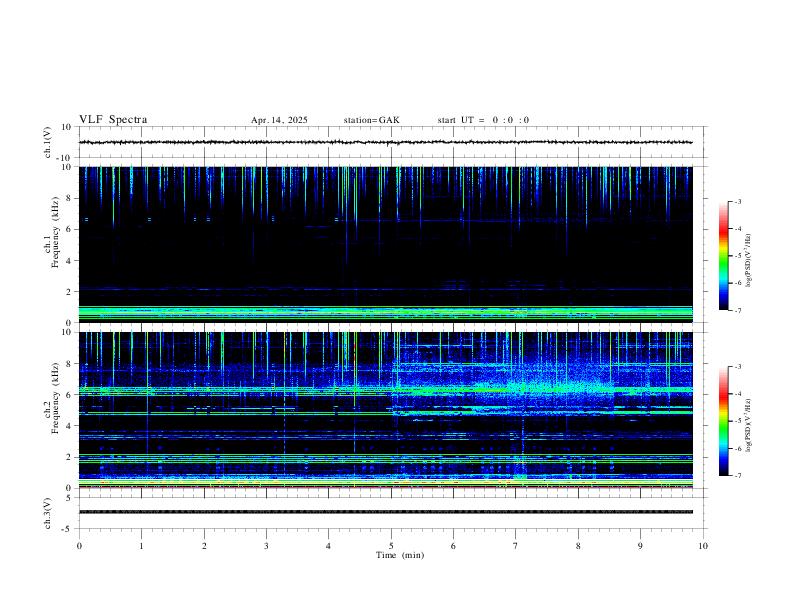Click the ch.2 frequency axis 4 kHz tick label
Screen dimensions: 792x612
[69, 426]
